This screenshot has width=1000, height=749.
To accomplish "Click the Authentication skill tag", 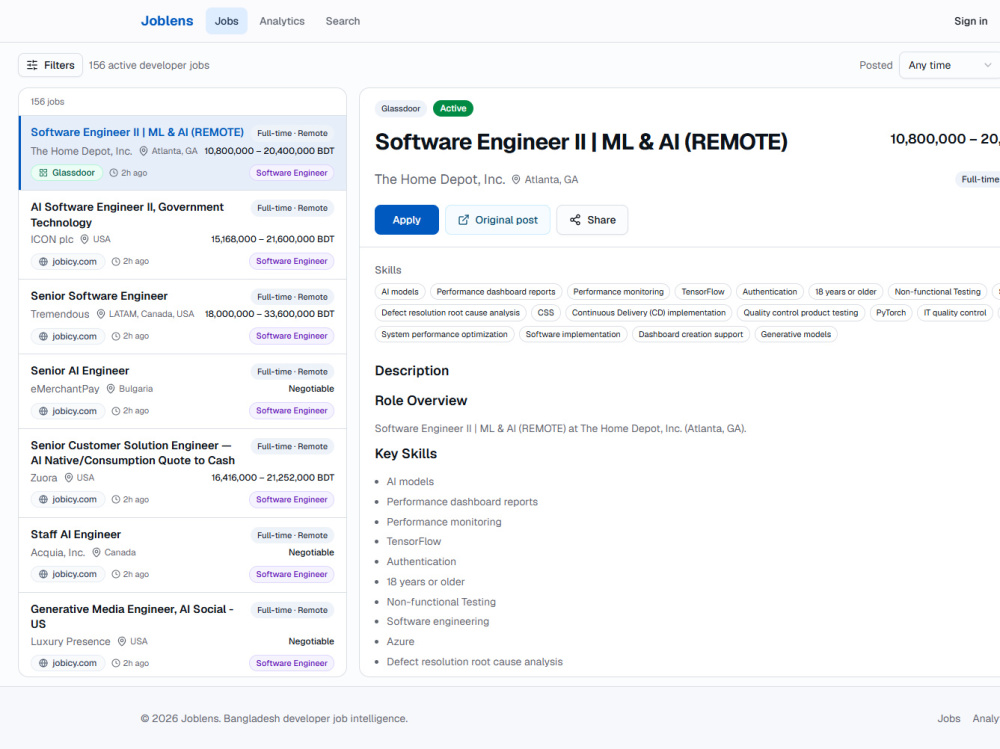I will 770,292.
